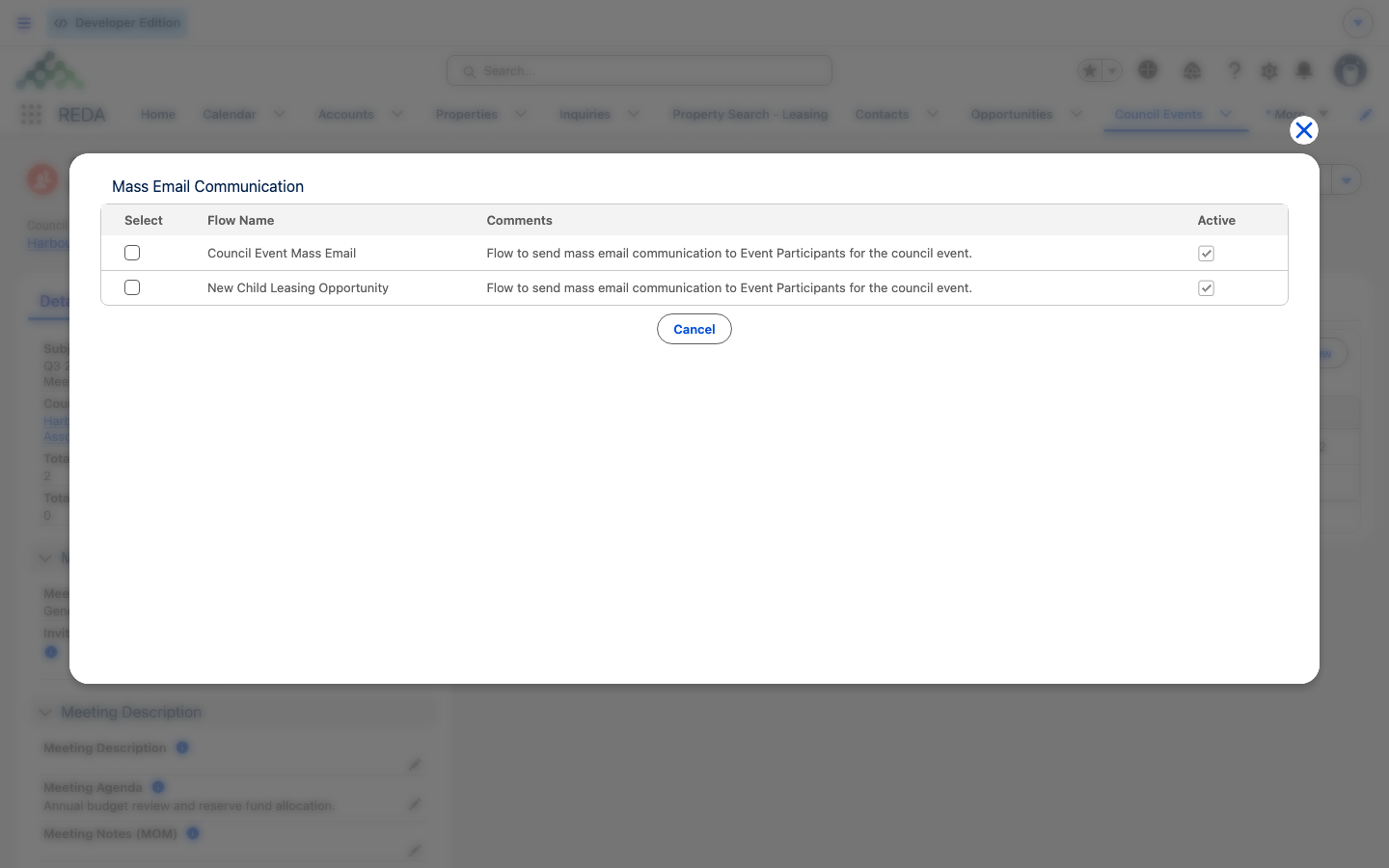Click the Global Actions plus icon
Viewport: 1389px width, 868px height.
click(x=1148, y=69)
